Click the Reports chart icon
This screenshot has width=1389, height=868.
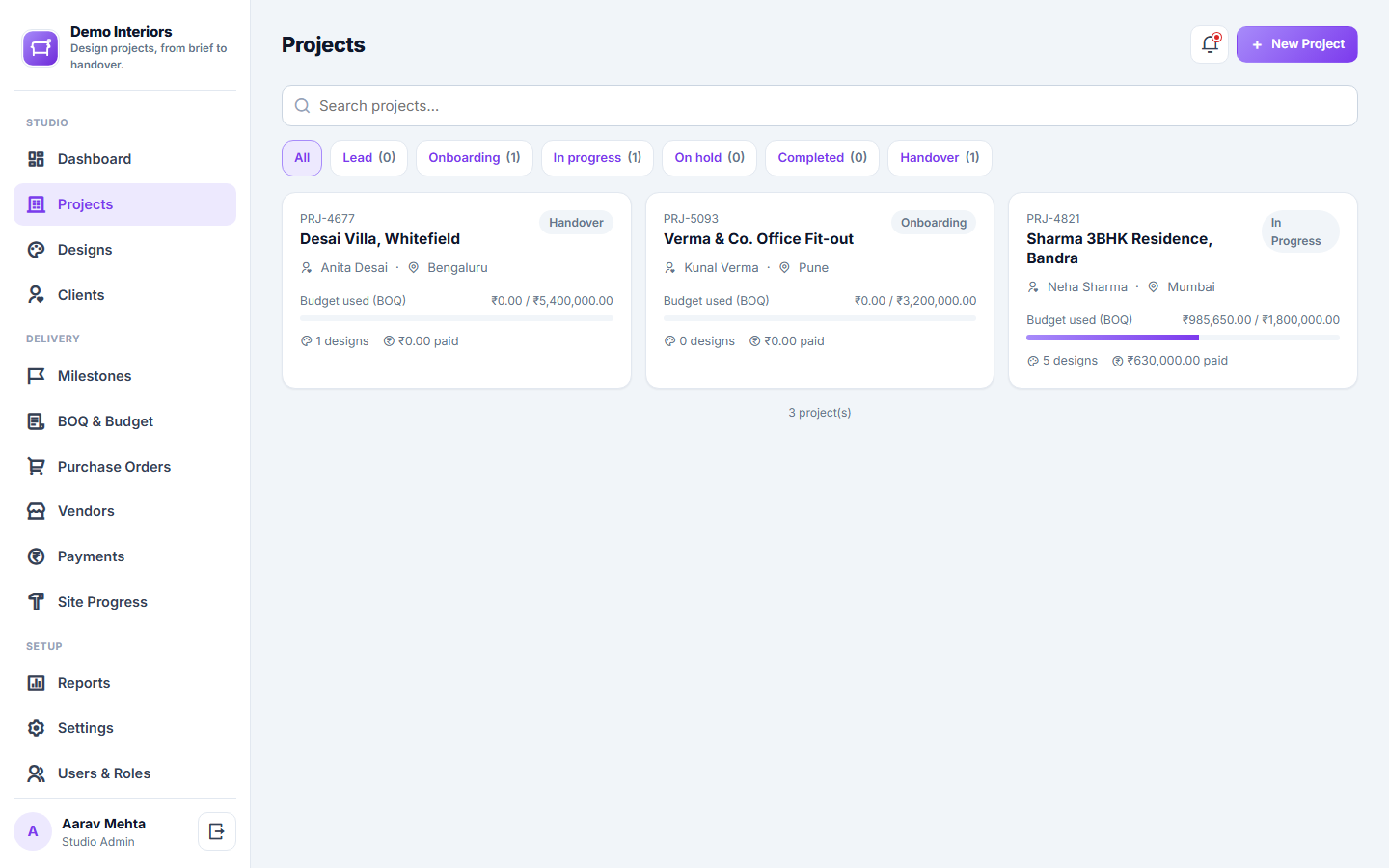[37, 683]
